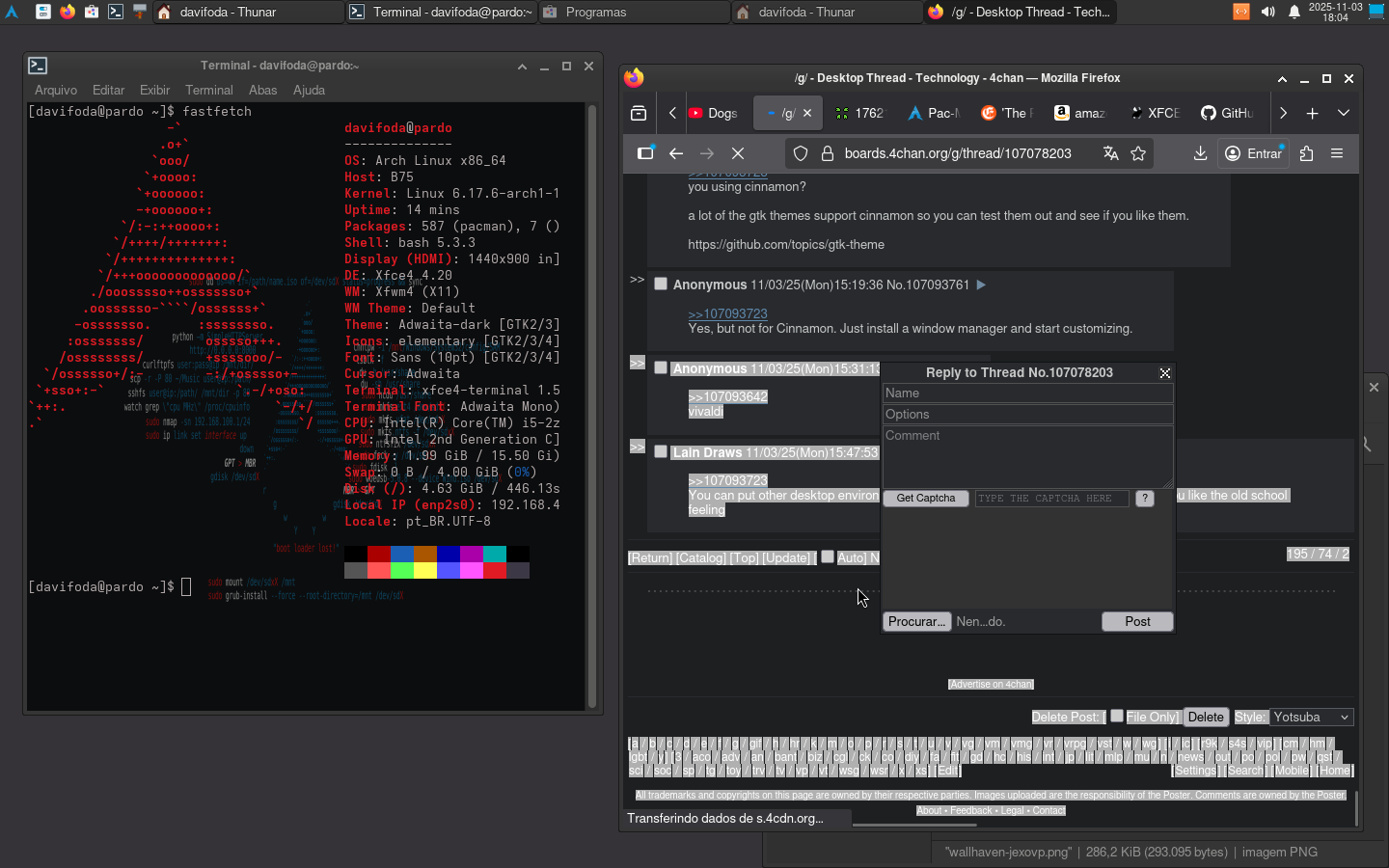Click the terminal window's title bar icon
Screen dimensions: 1389x868
click(38, 66)
